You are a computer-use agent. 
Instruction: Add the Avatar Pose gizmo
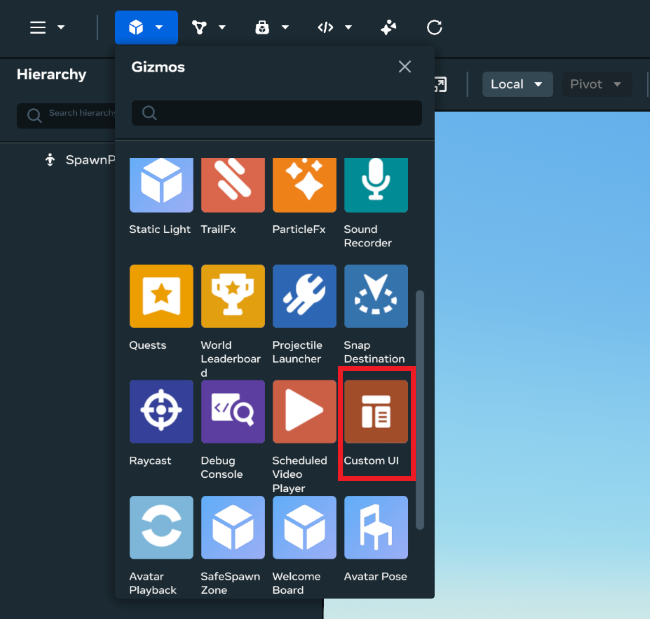376,528
